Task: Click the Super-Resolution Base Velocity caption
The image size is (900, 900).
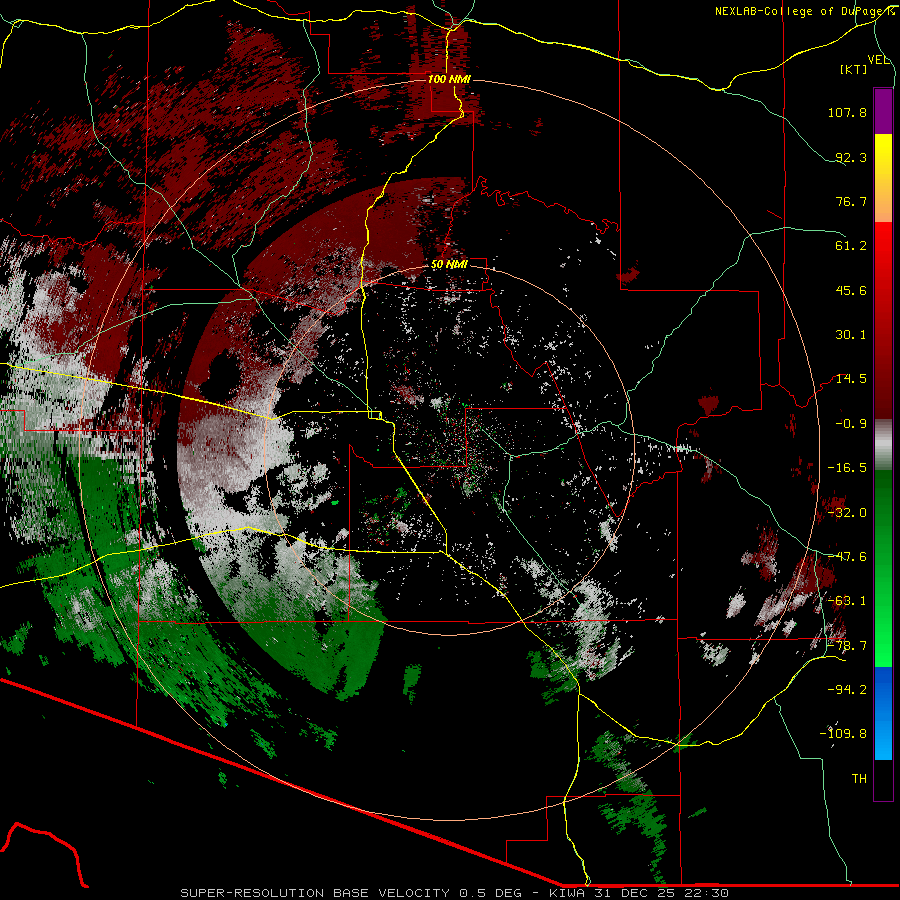Action: click(x=455, y=893)
